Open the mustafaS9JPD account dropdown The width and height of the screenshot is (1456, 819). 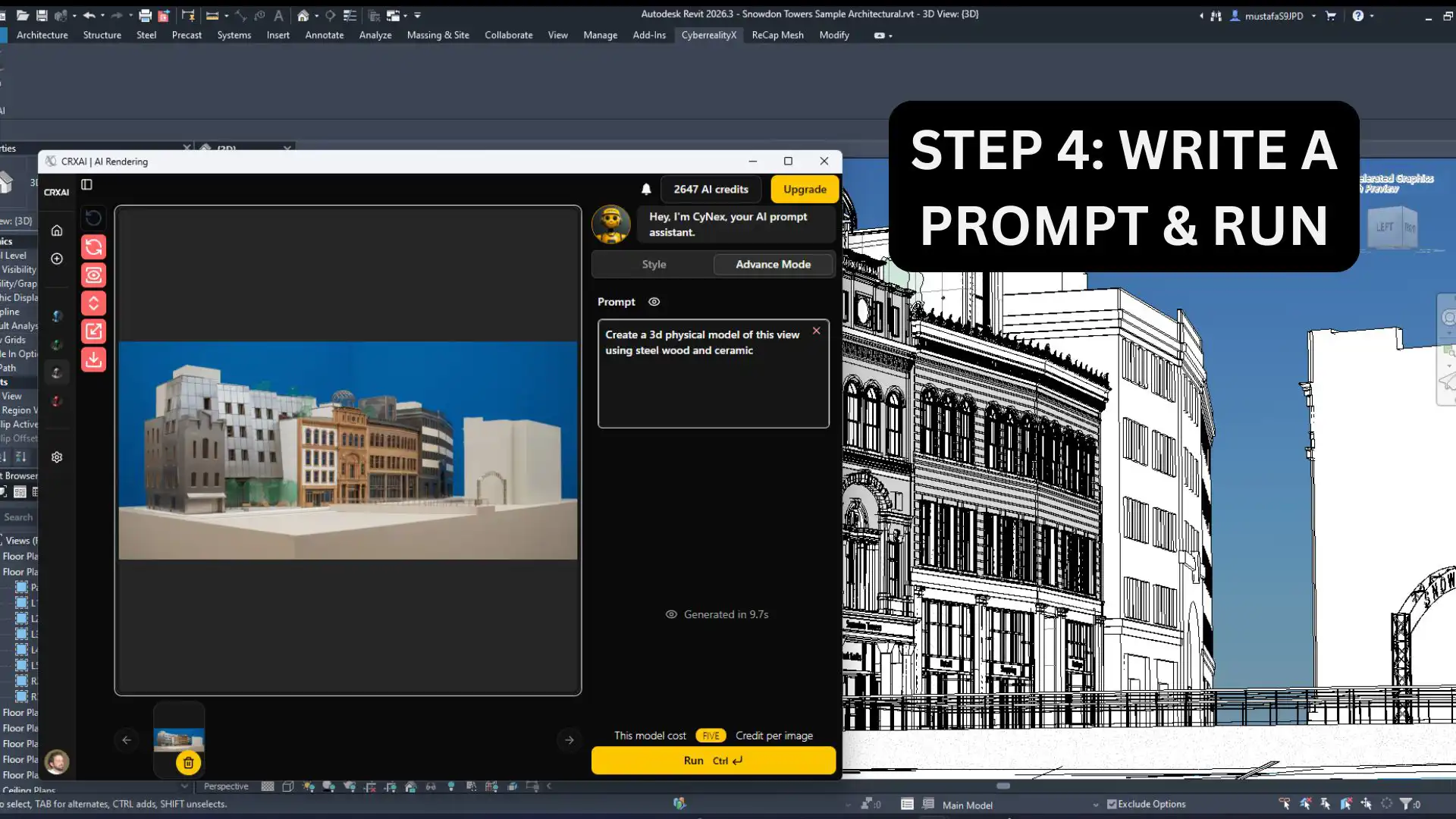(1313, 16)
